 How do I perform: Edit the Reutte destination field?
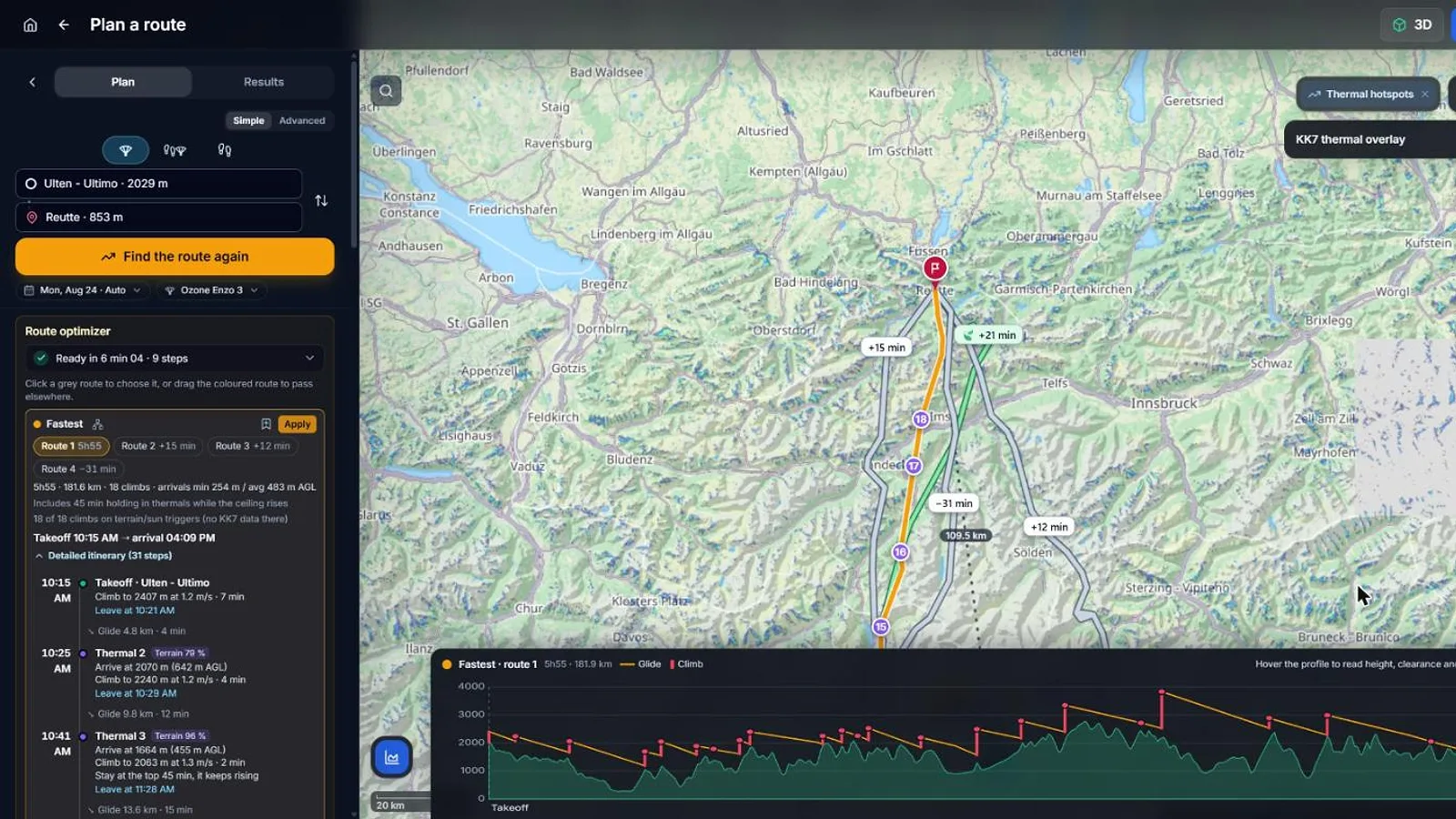[x=158, y=217]
